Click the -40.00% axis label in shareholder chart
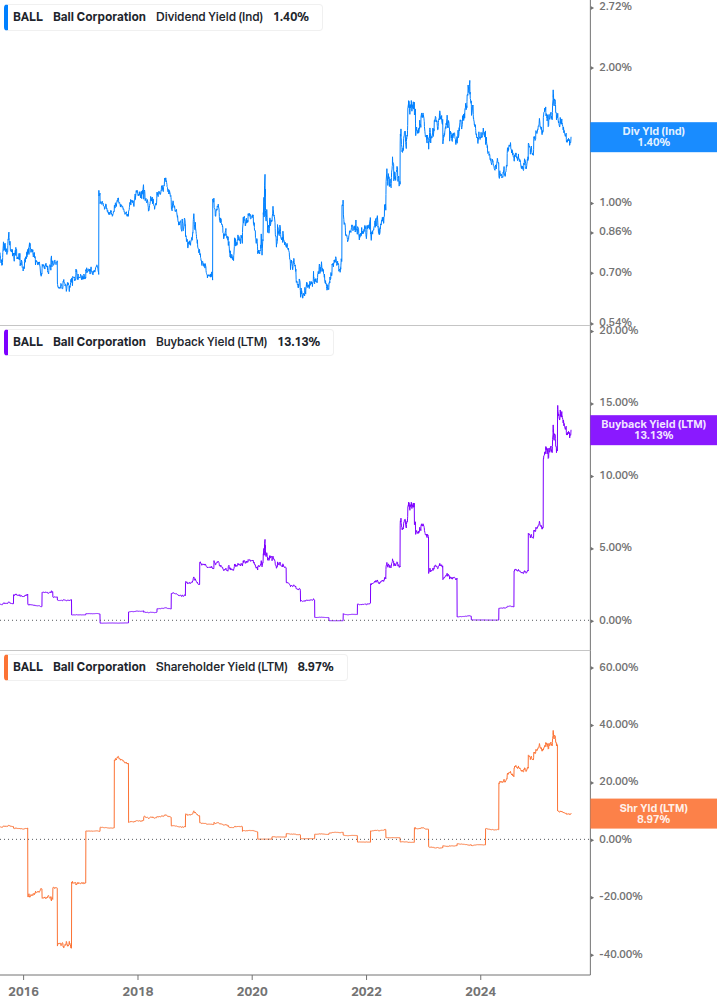 coord(620,954)
